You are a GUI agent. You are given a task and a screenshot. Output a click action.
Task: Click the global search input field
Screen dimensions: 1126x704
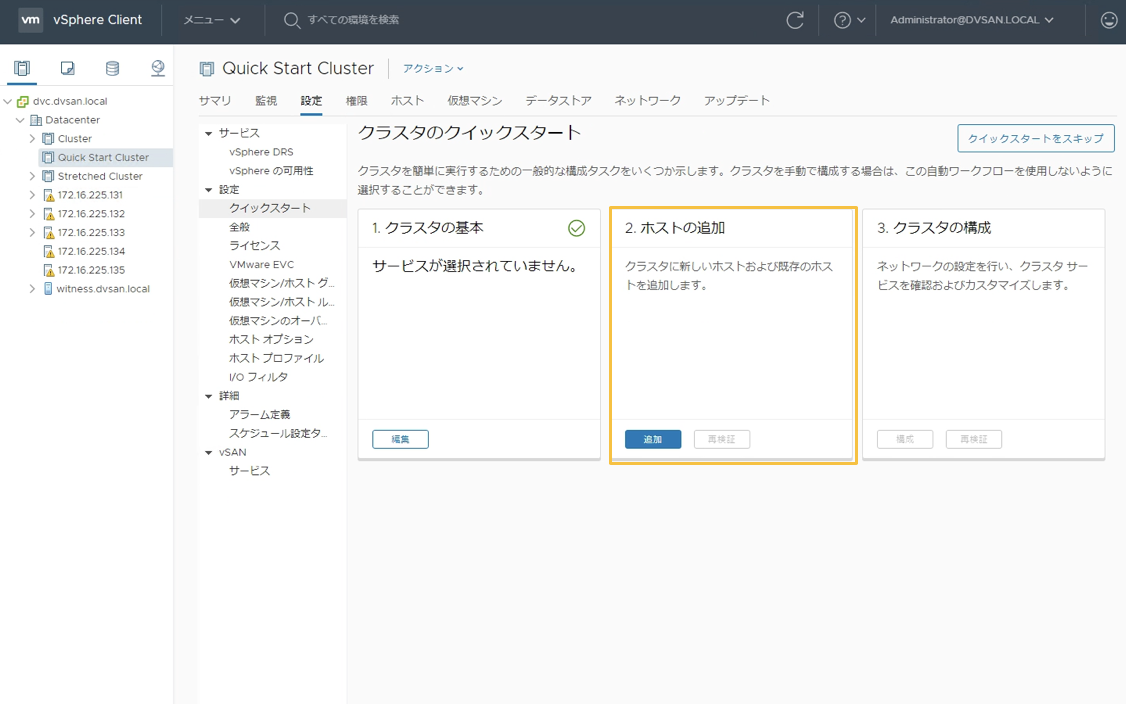coord(353,20)
